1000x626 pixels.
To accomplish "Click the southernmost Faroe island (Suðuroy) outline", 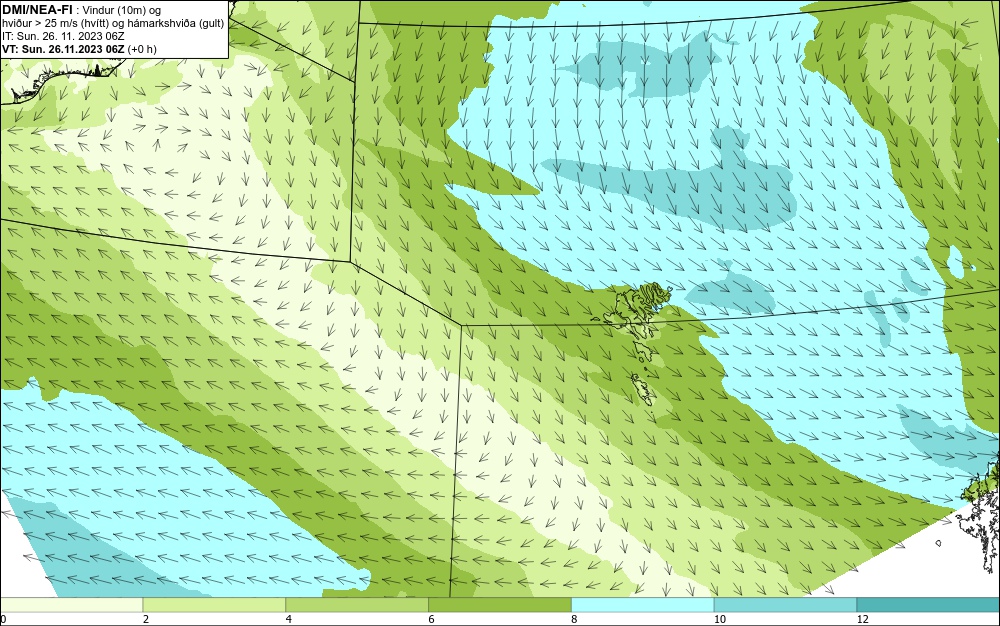I will pos(643,389).
